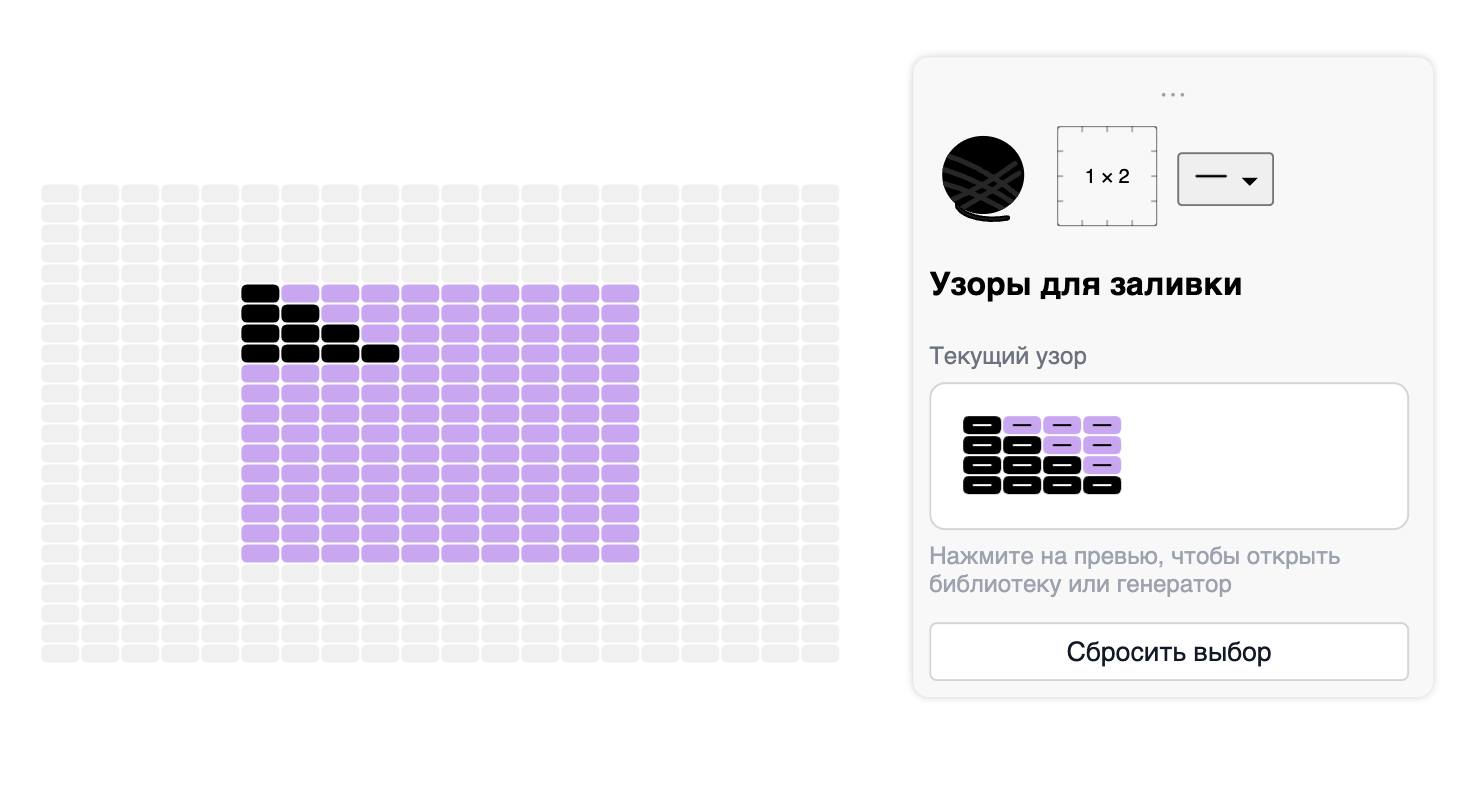Click the dash stitch symbol in the dropdown
Screen dimensions: 1474x800
[1210, 174]
